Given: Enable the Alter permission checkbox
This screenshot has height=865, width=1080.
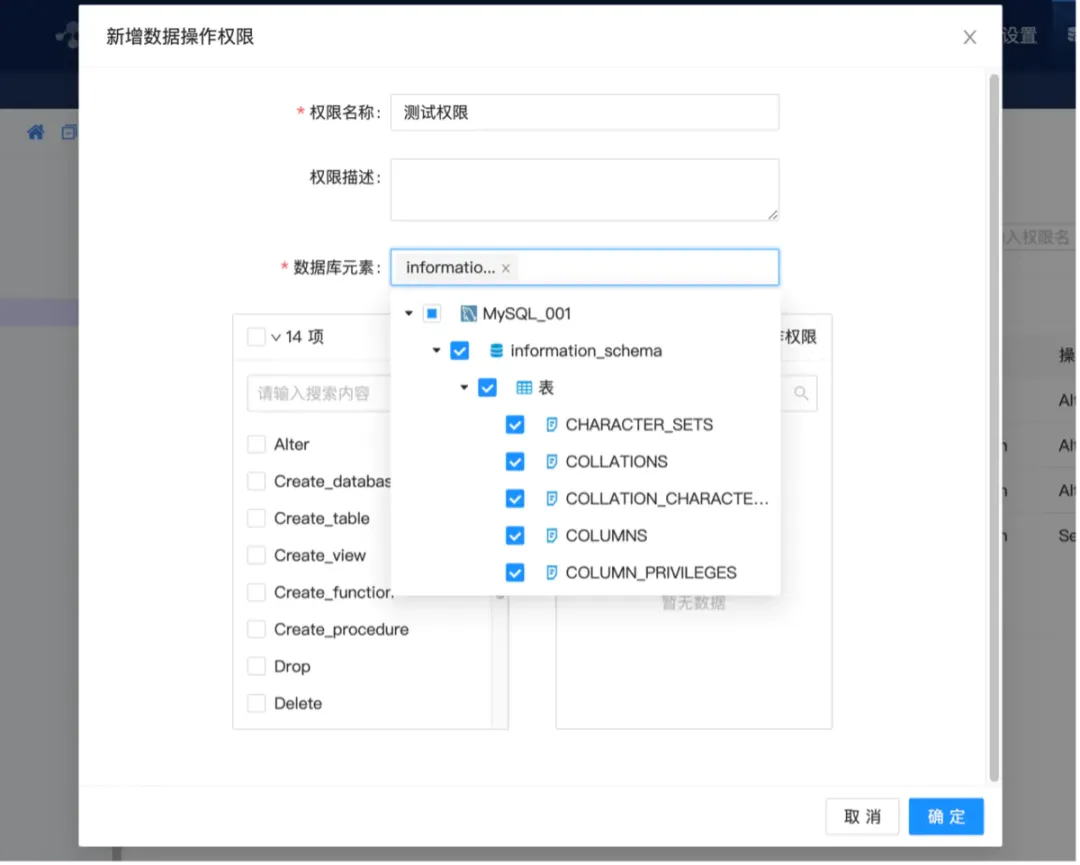Looking at the screenshot, I should click(x=255, y=444).
